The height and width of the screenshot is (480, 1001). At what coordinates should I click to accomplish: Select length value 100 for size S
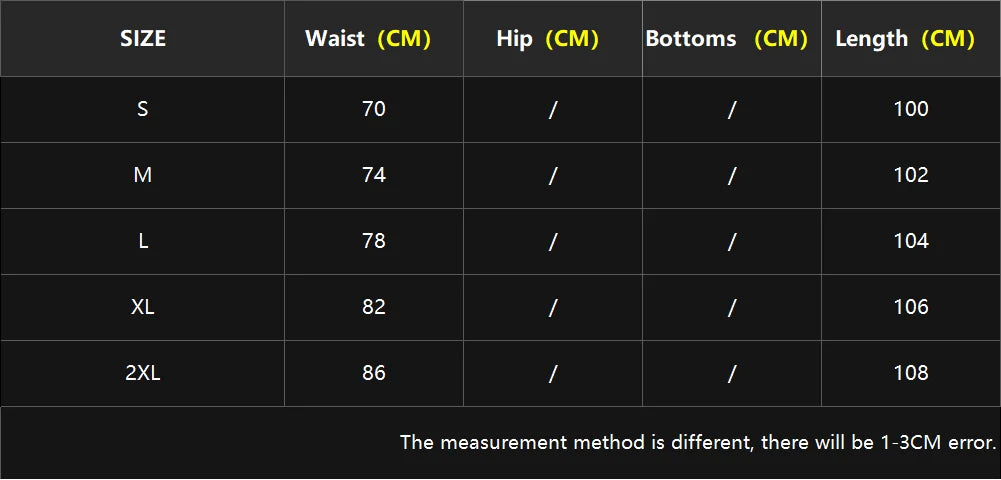911,109
